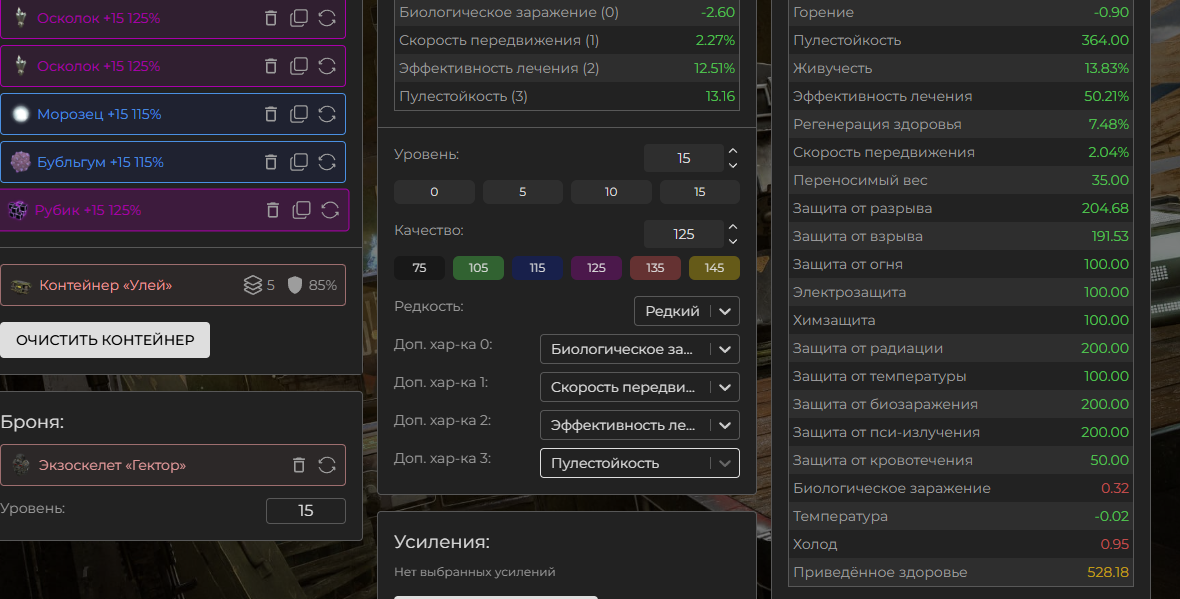Screen dimensions: 1180x599
Task: Replace the second Осколок +15 125% artifact
Action: 327,66
